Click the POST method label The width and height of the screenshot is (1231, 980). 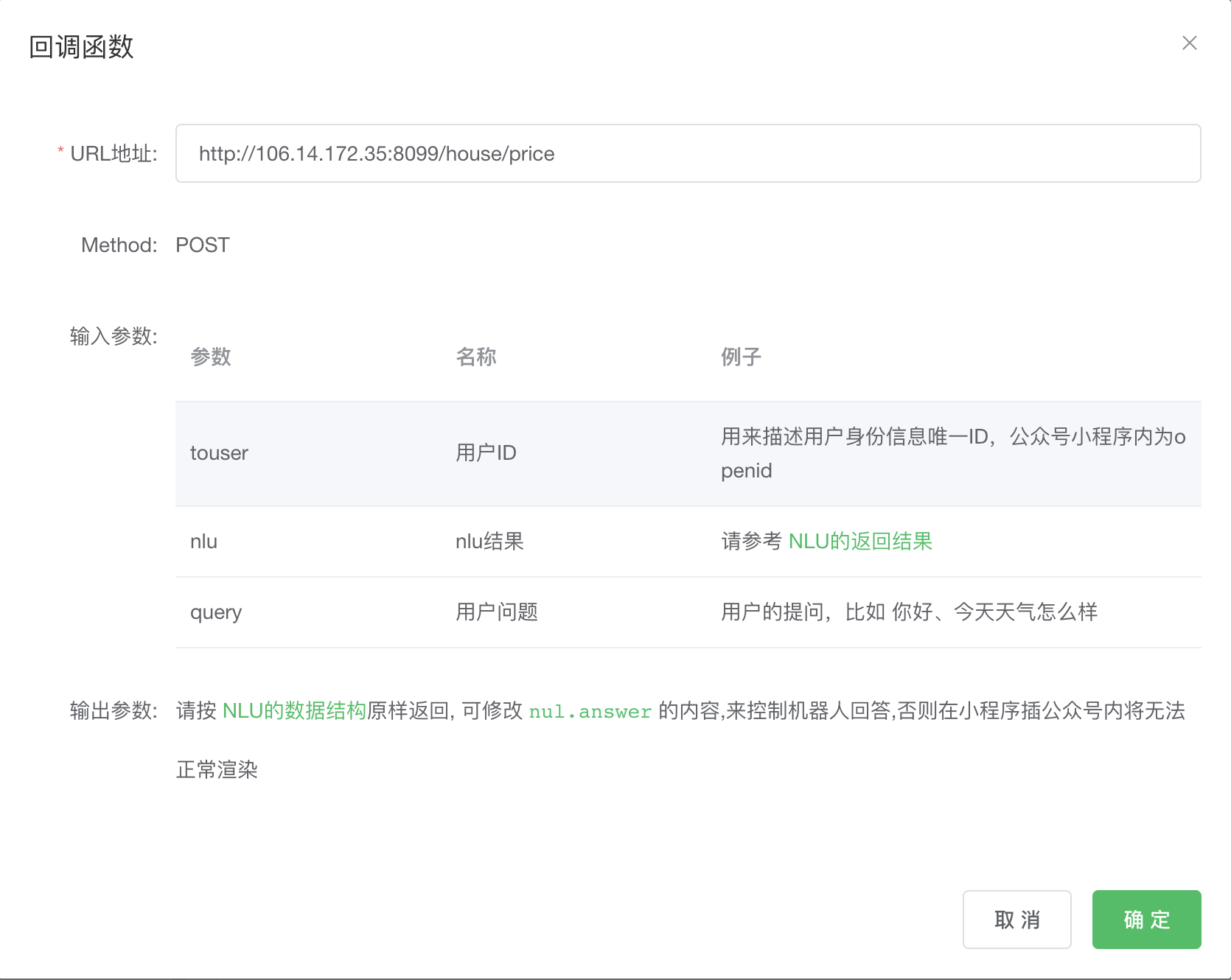200,245
